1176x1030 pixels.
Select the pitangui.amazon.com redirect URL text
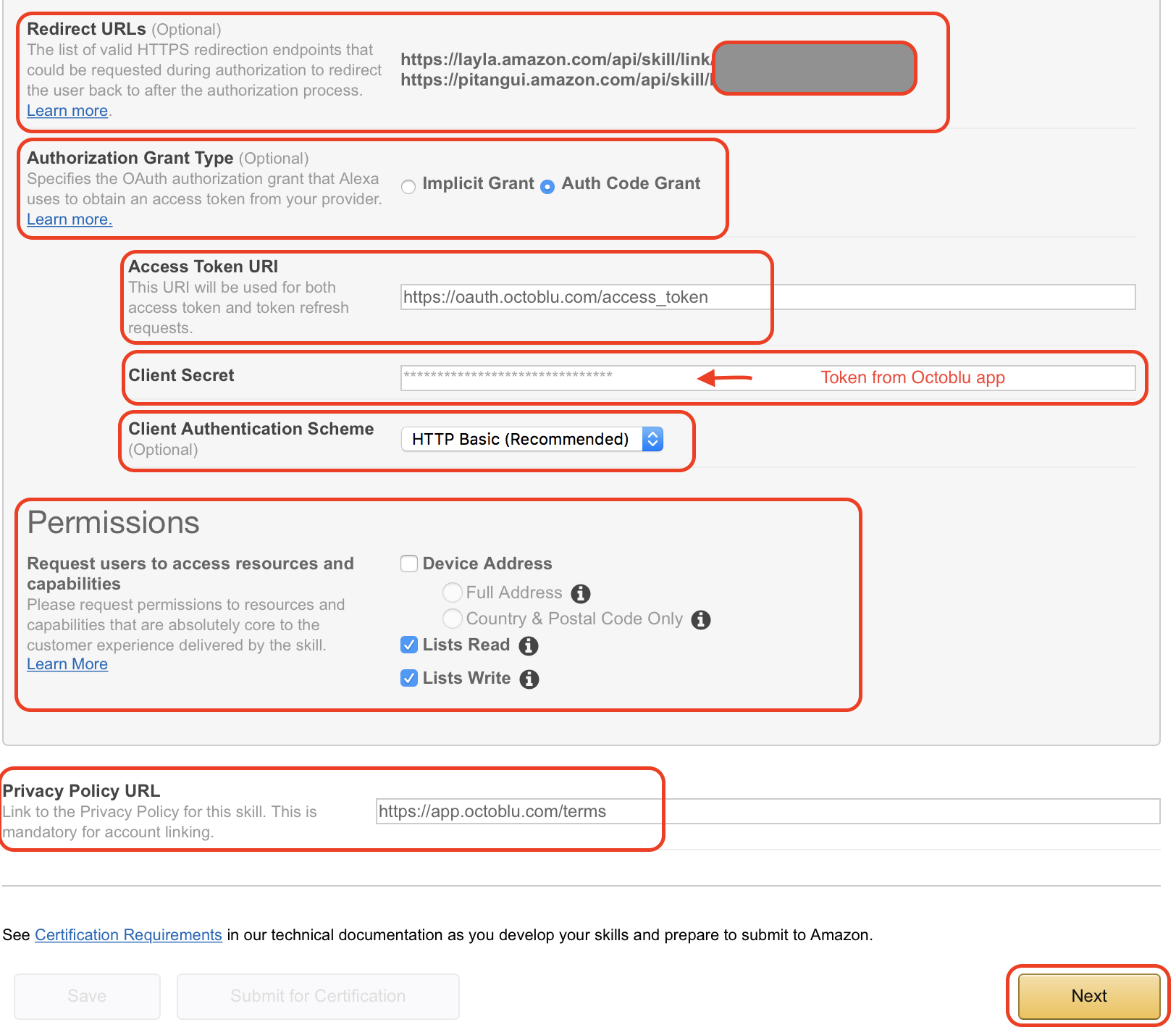557,80
